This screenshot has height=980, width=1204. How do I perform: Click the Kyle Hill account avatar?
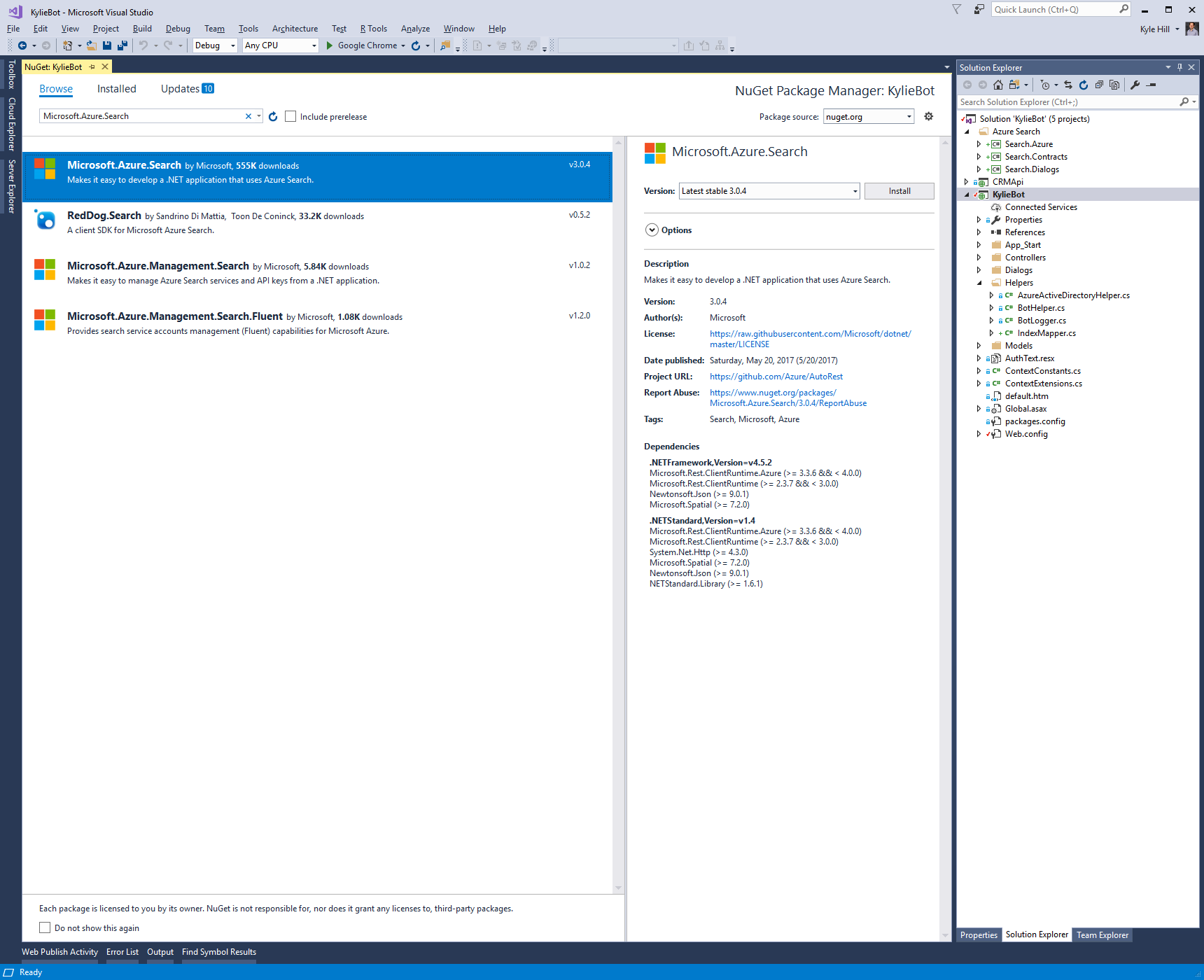pos(1192,29)
